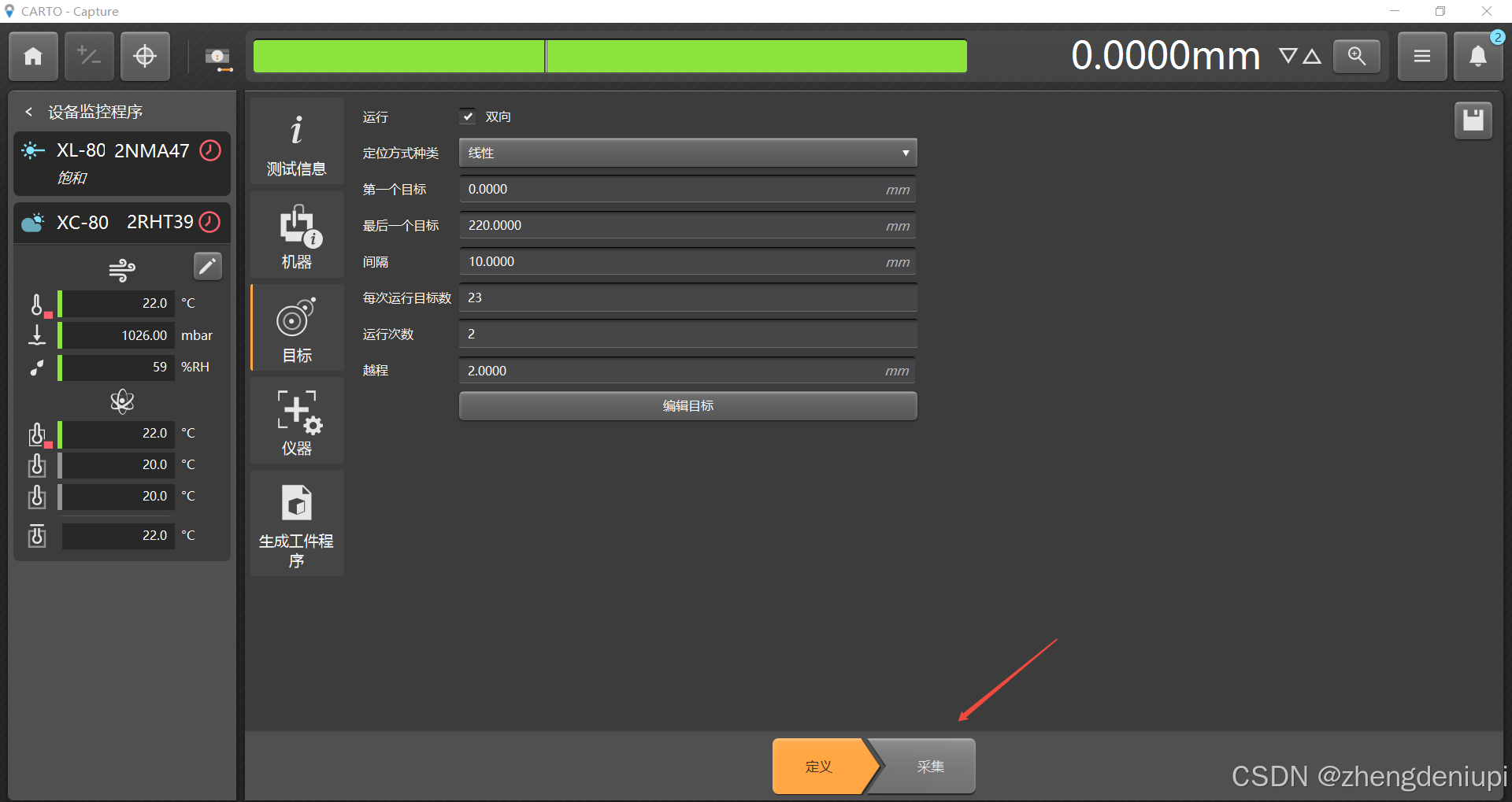Open the 仪器 tab

(x=297, y=420)
